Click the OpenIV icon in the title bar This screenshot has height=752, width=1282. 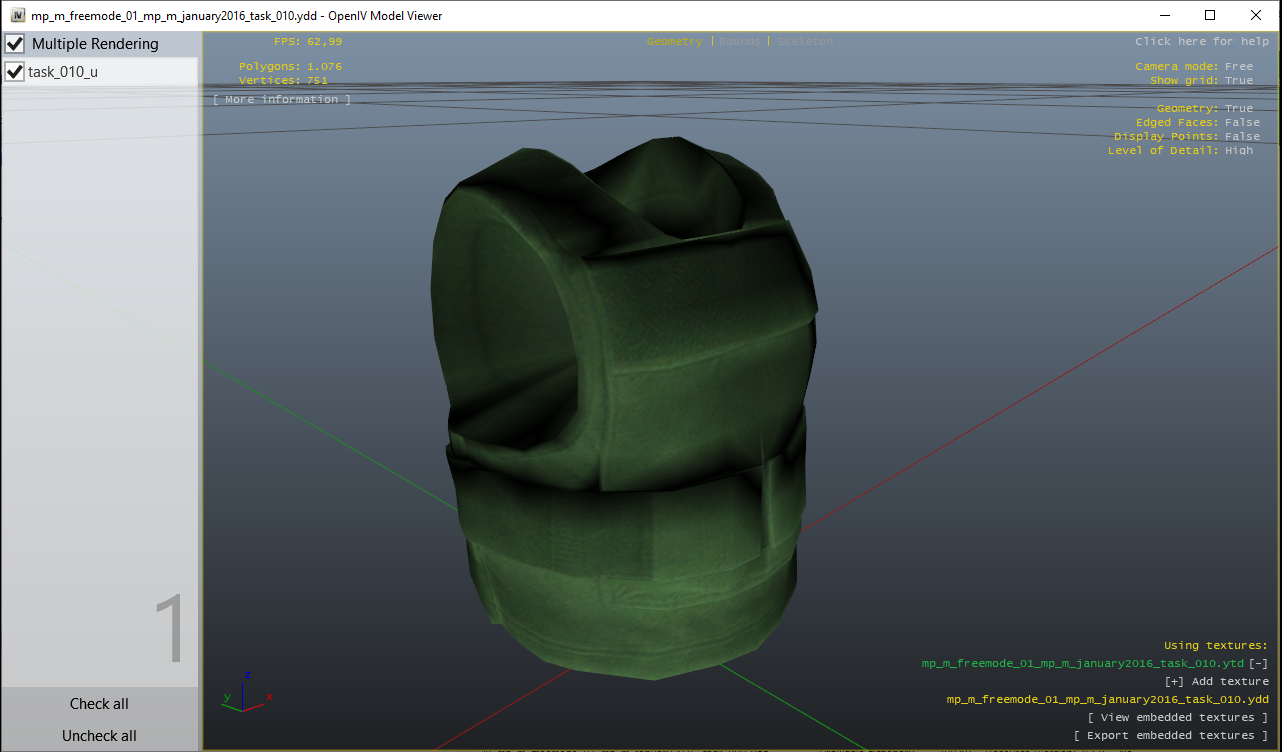(15, 15)
